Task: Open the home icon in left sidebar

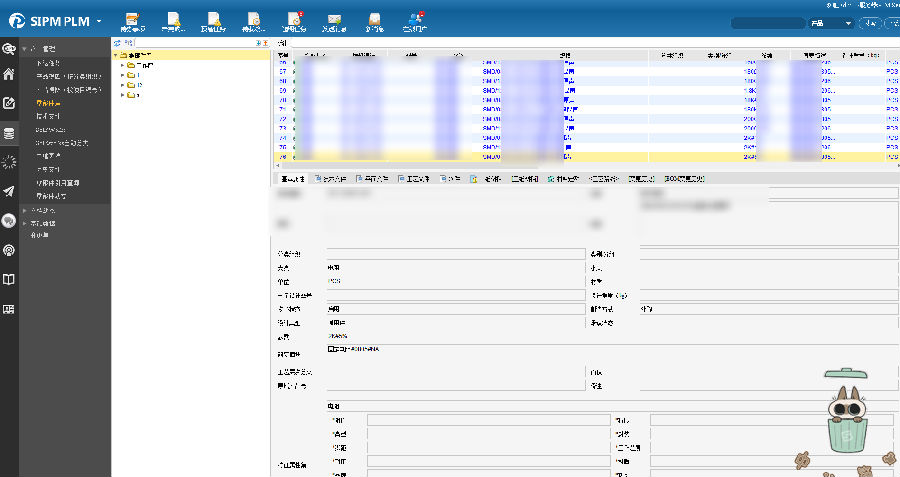Action: tap(9, 74)
